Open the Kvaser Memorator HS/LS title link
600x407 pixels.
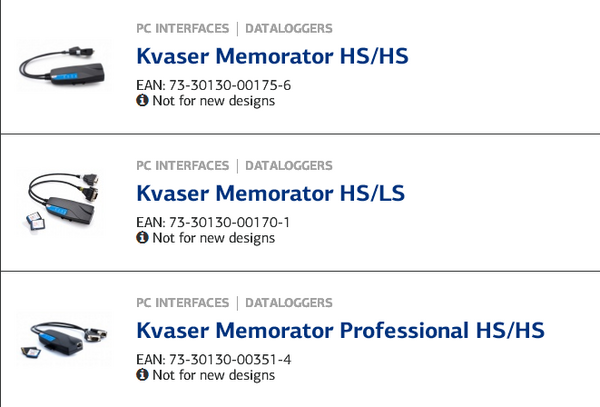[271, 193]
